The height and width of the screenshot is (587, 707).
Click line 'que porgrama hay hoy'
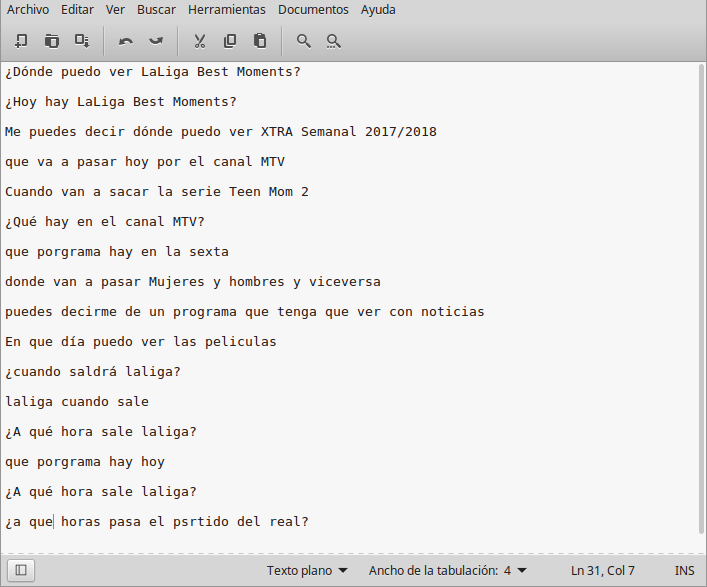pyautogui.click(x=85, y=462)
